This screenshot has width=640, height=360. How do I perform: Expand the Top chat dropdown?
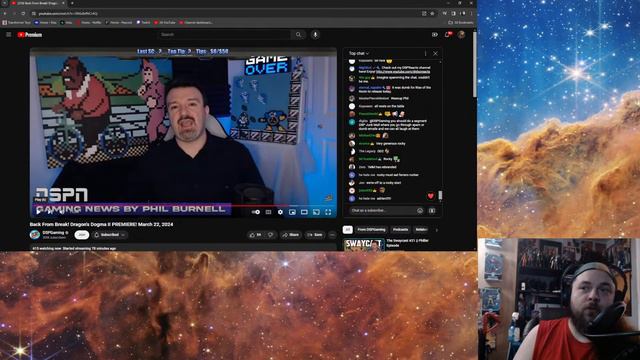click(359, 53)
